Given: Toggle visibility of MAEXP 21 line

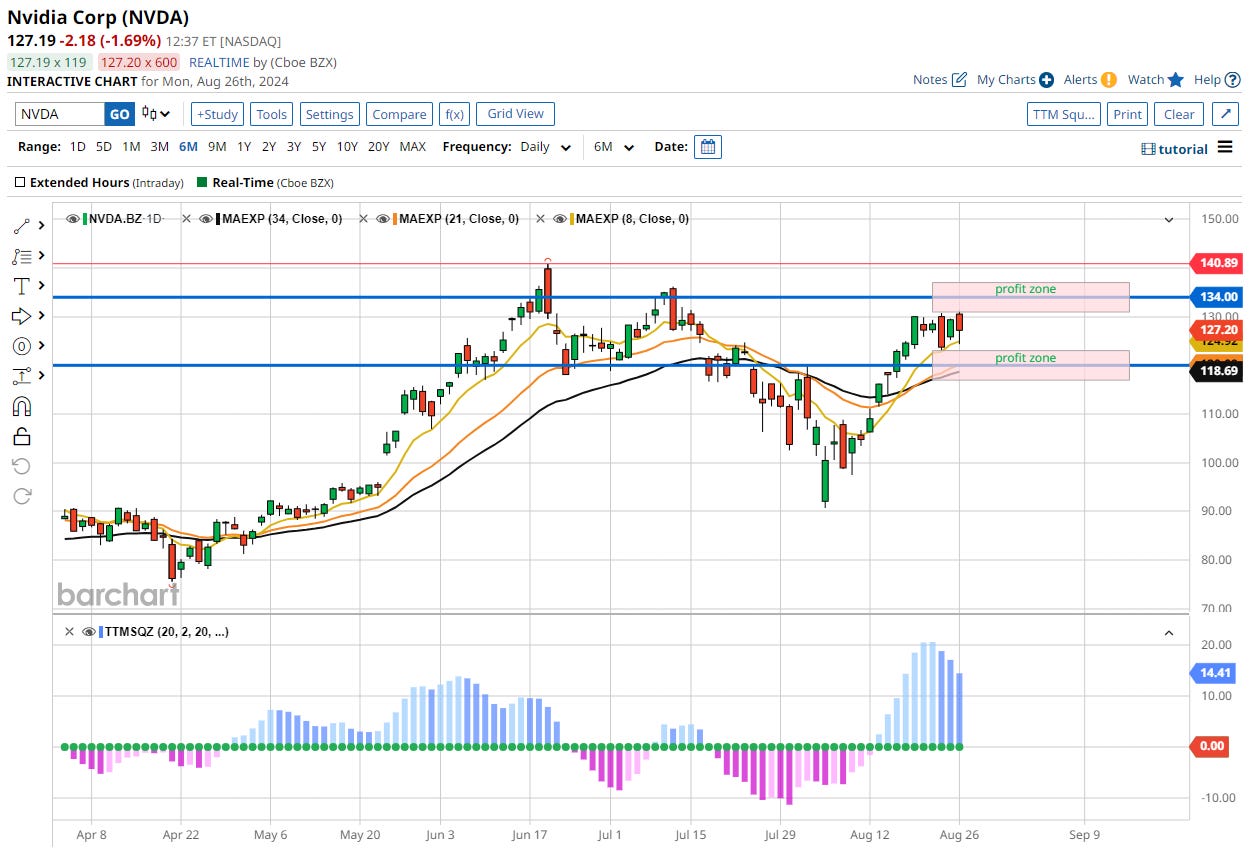Looking at the screenshot, I should (383, 219).
